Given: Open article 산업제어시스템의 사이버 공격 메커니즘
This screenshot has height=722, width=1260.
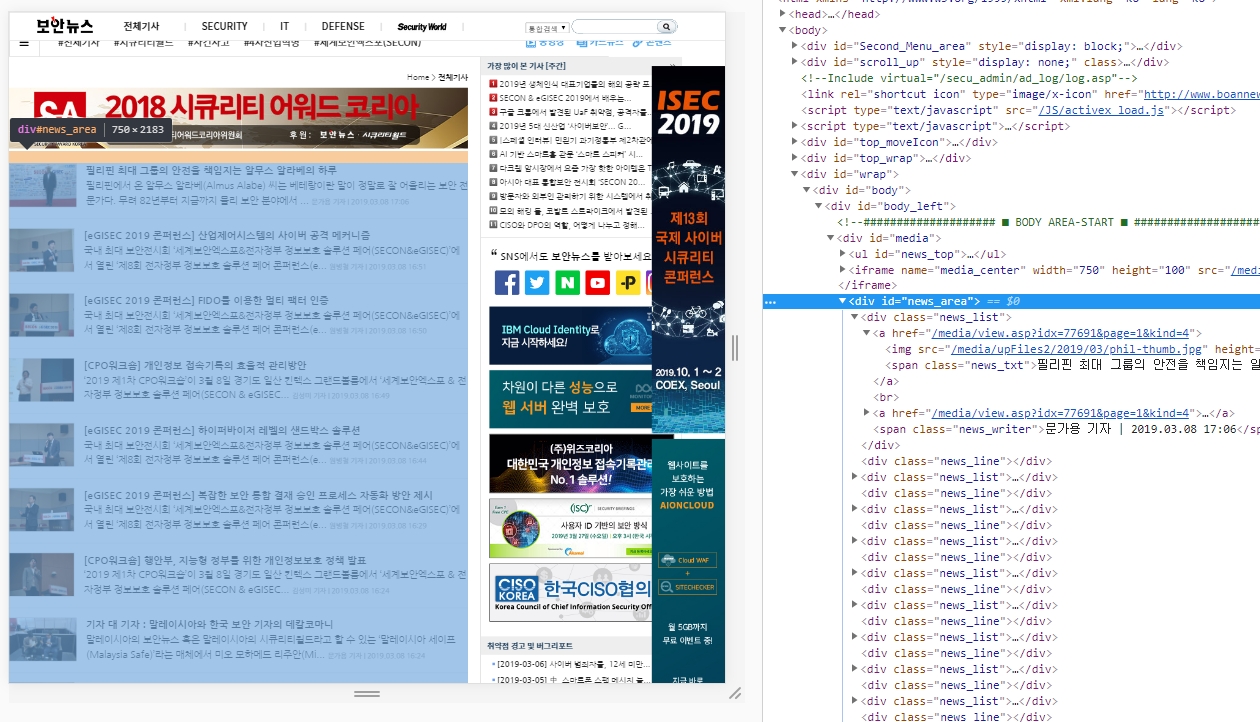Looking at the screenshot, I should 227,235.
